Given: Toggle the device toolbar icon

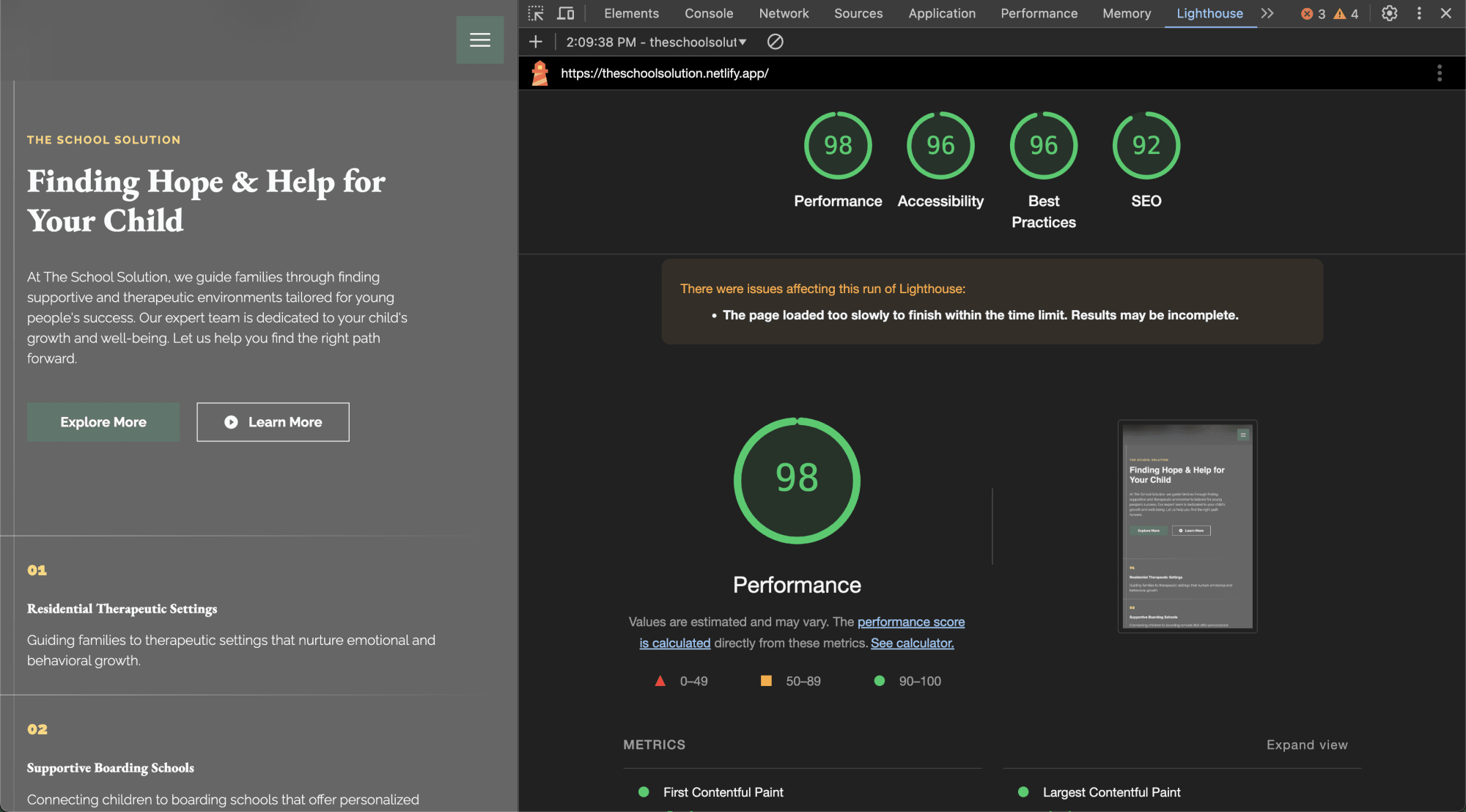Looking at the screenshot, I should 565,13.
